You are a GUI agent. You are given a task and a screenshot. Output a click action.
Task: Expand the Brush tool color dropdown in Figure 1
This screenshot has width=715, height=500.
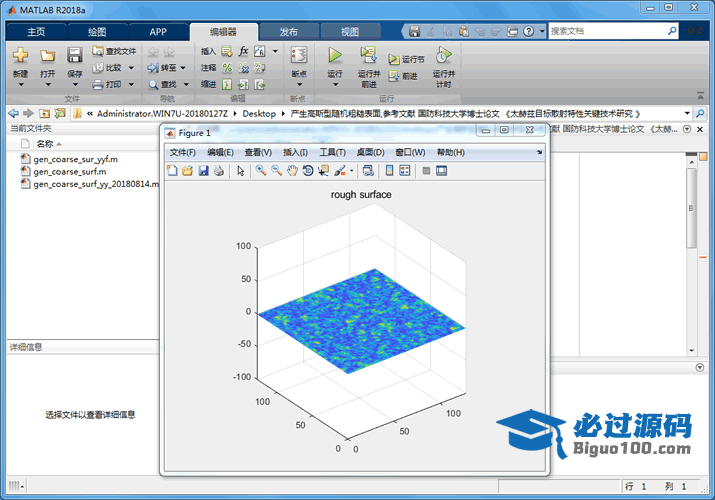pyautogui.click(x=352, y=171)
